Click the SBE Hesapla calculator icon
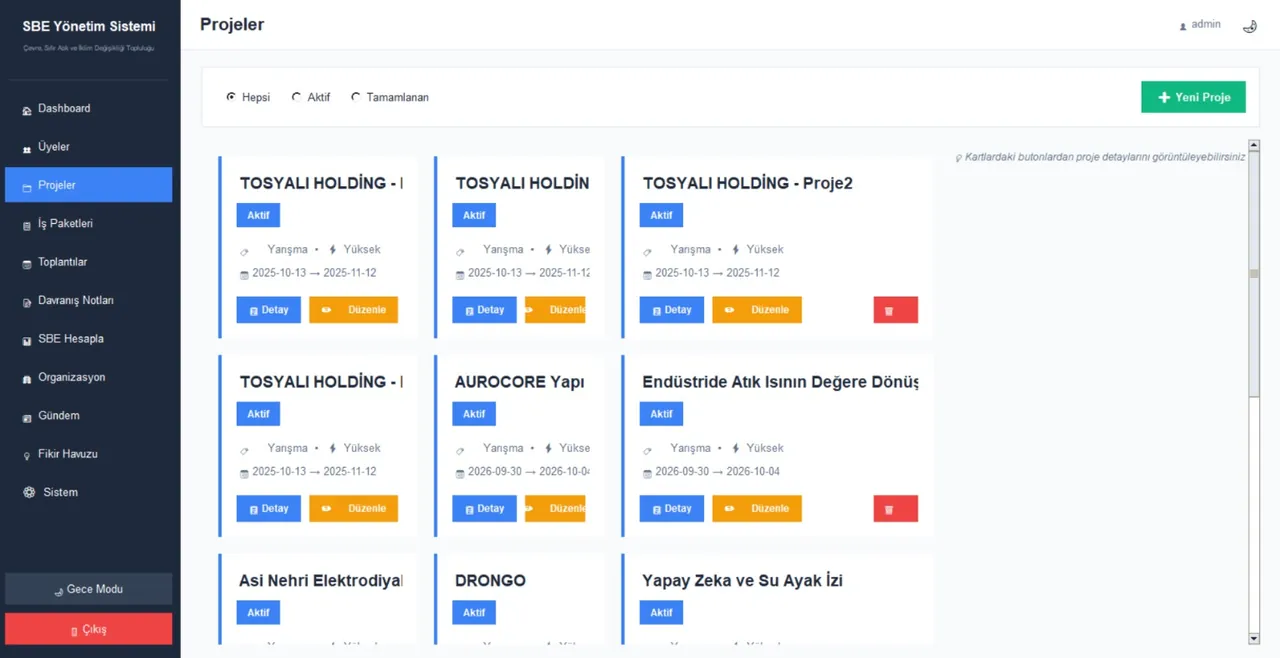 point(27,340)
